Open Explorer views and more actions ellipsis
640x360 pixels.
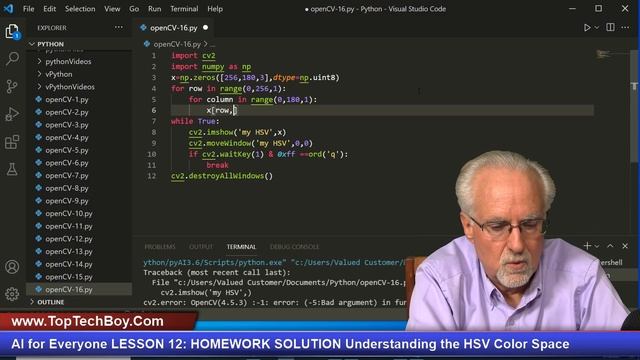pos(118,27)
